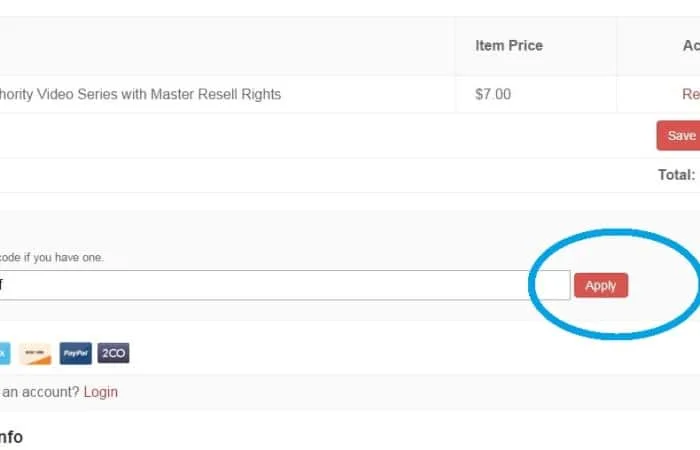Click the 'an account?' text beside Login
The height and width of the screenshot is (450, 700).
click(x=40, y=392)
